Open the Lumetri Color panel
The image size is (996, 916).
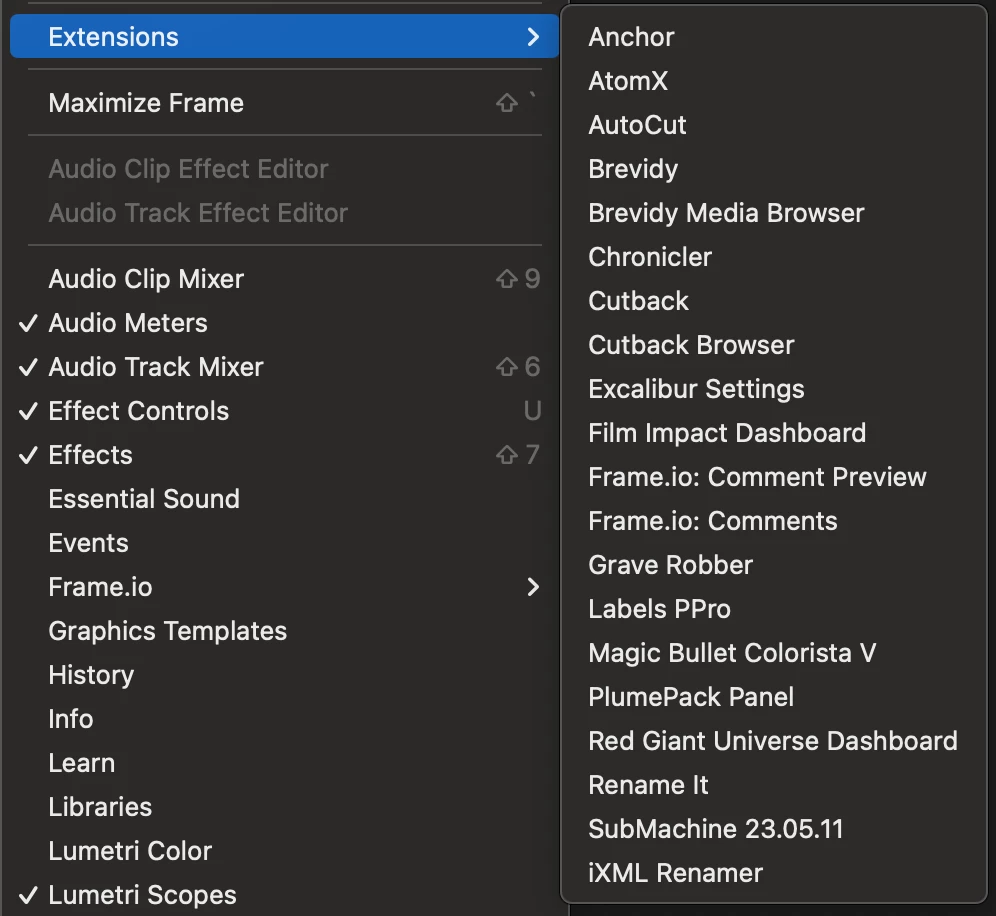(285, 851)
